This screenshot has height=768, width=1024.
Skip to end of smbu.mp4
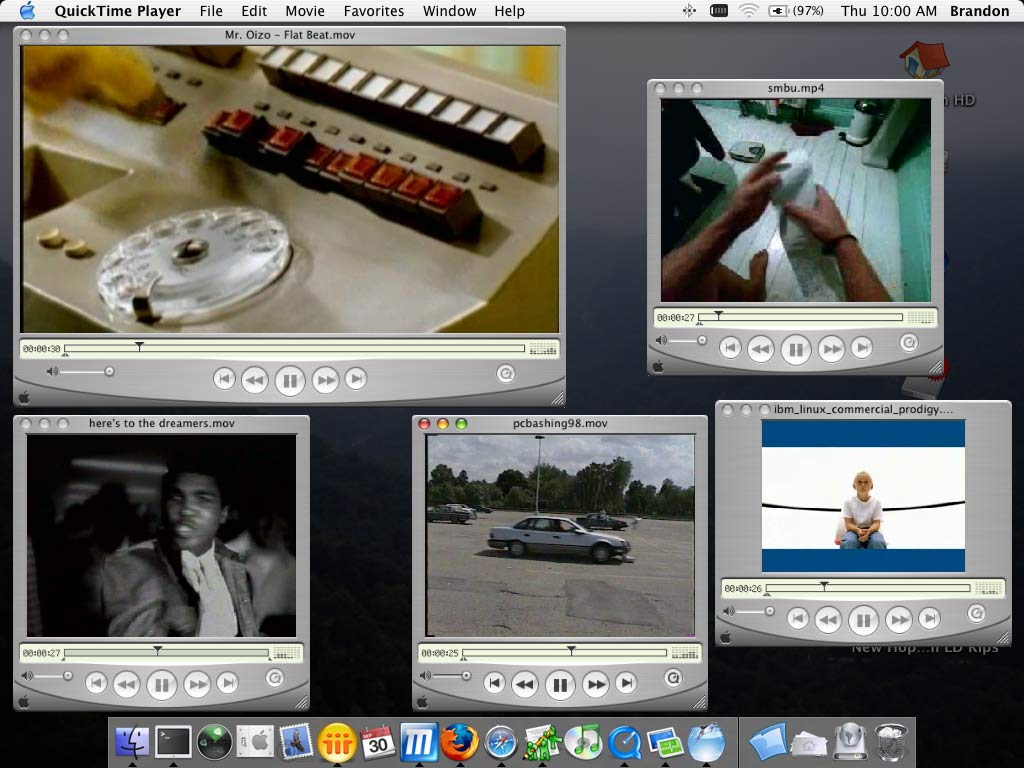point(862,347)
